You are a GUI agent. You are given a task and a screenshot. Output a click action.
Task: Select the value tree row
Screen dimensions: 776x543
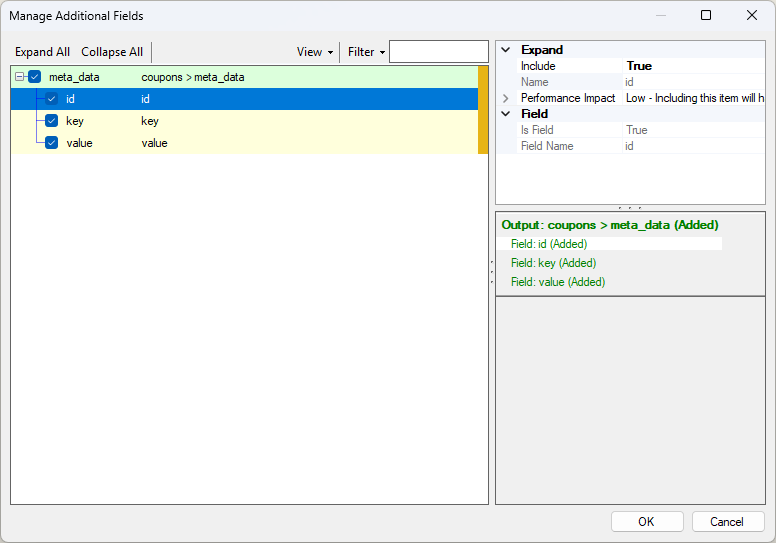pos(244,143)
